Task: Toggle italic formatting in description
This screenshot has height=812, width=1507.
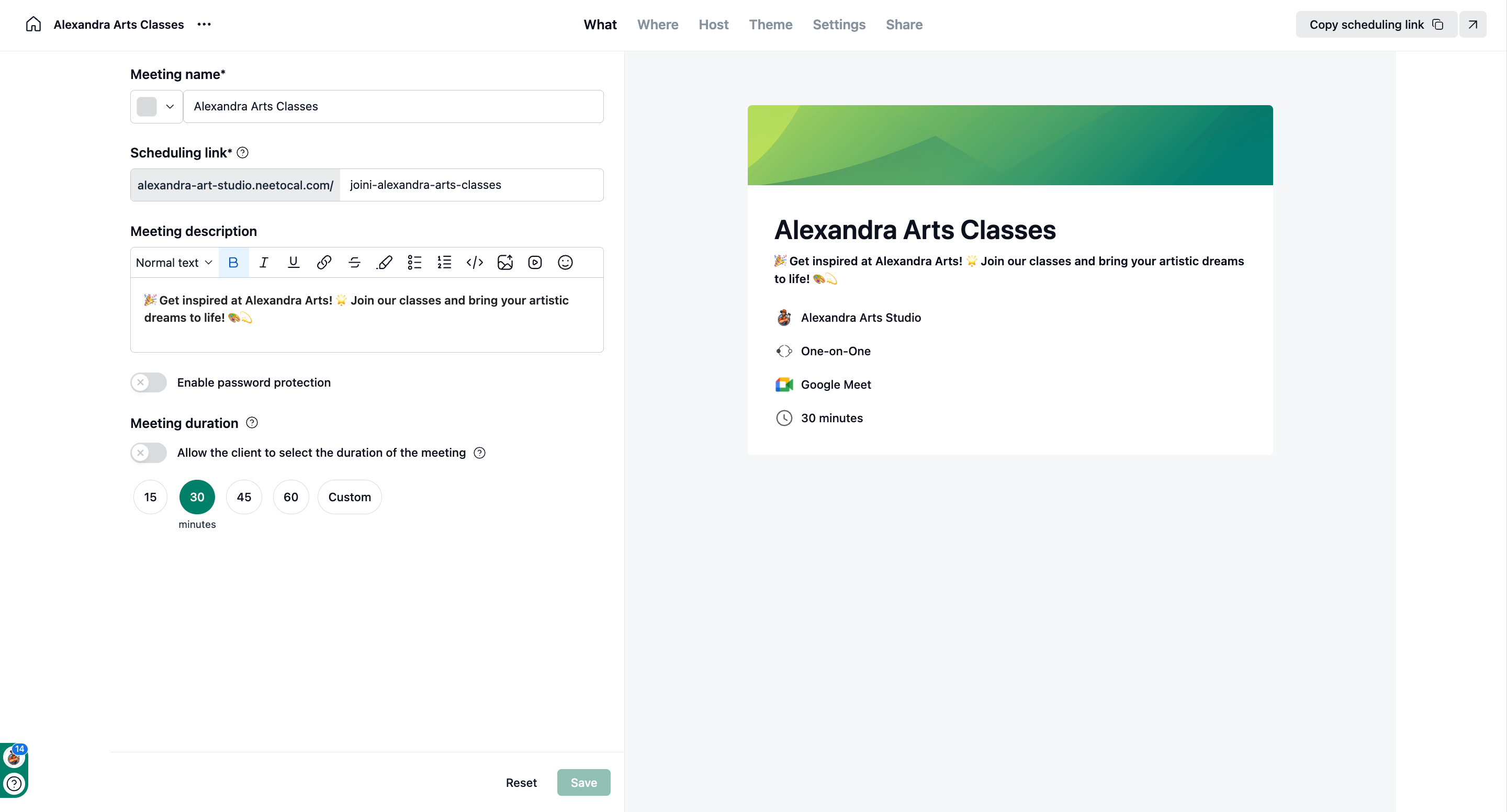Action: pyautogui.click(x=264, y=263)
